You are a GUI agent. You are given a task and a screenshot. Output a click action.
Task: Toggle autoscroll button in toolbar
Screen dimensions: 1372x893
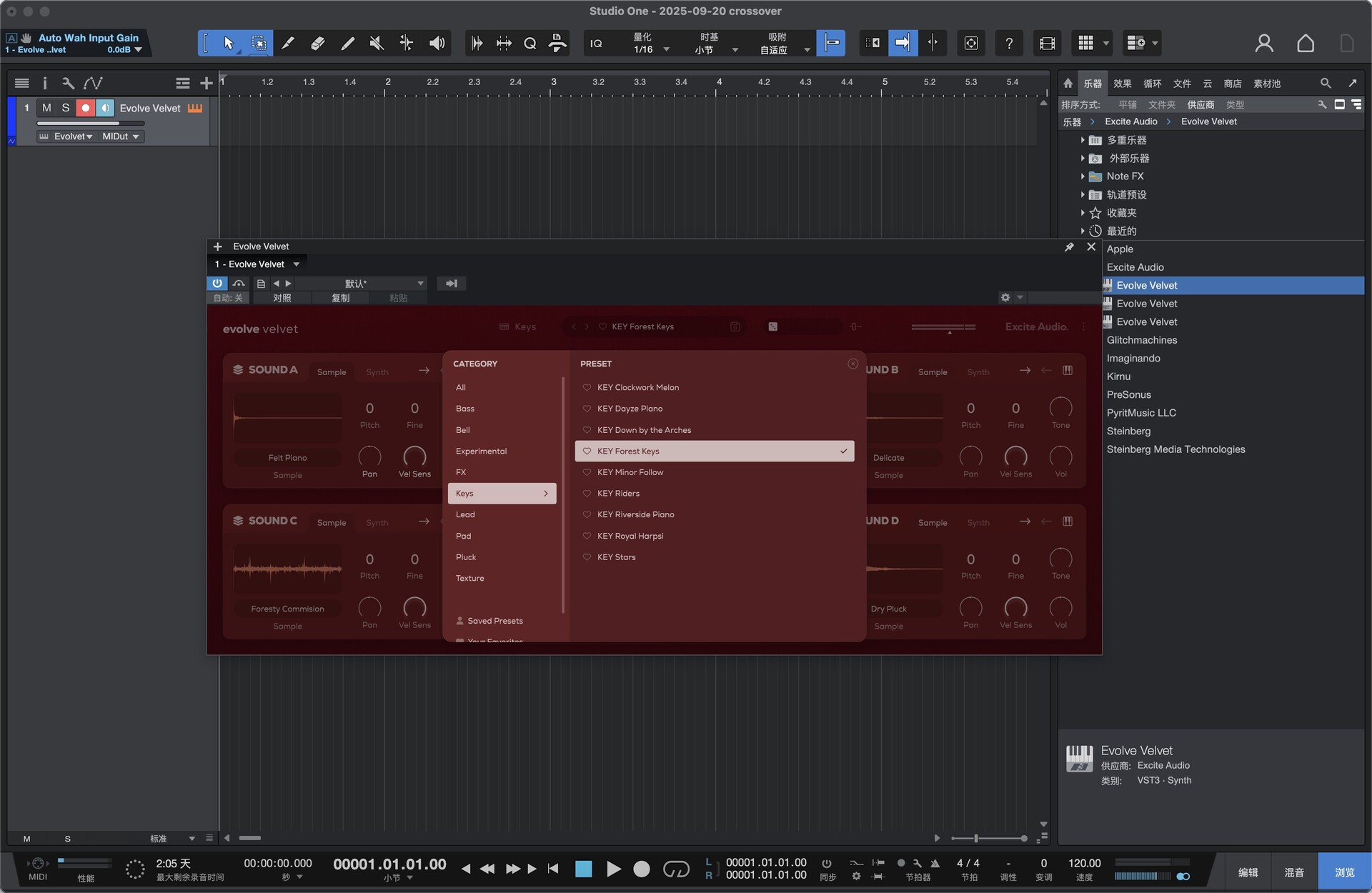[x=903, y=44]
